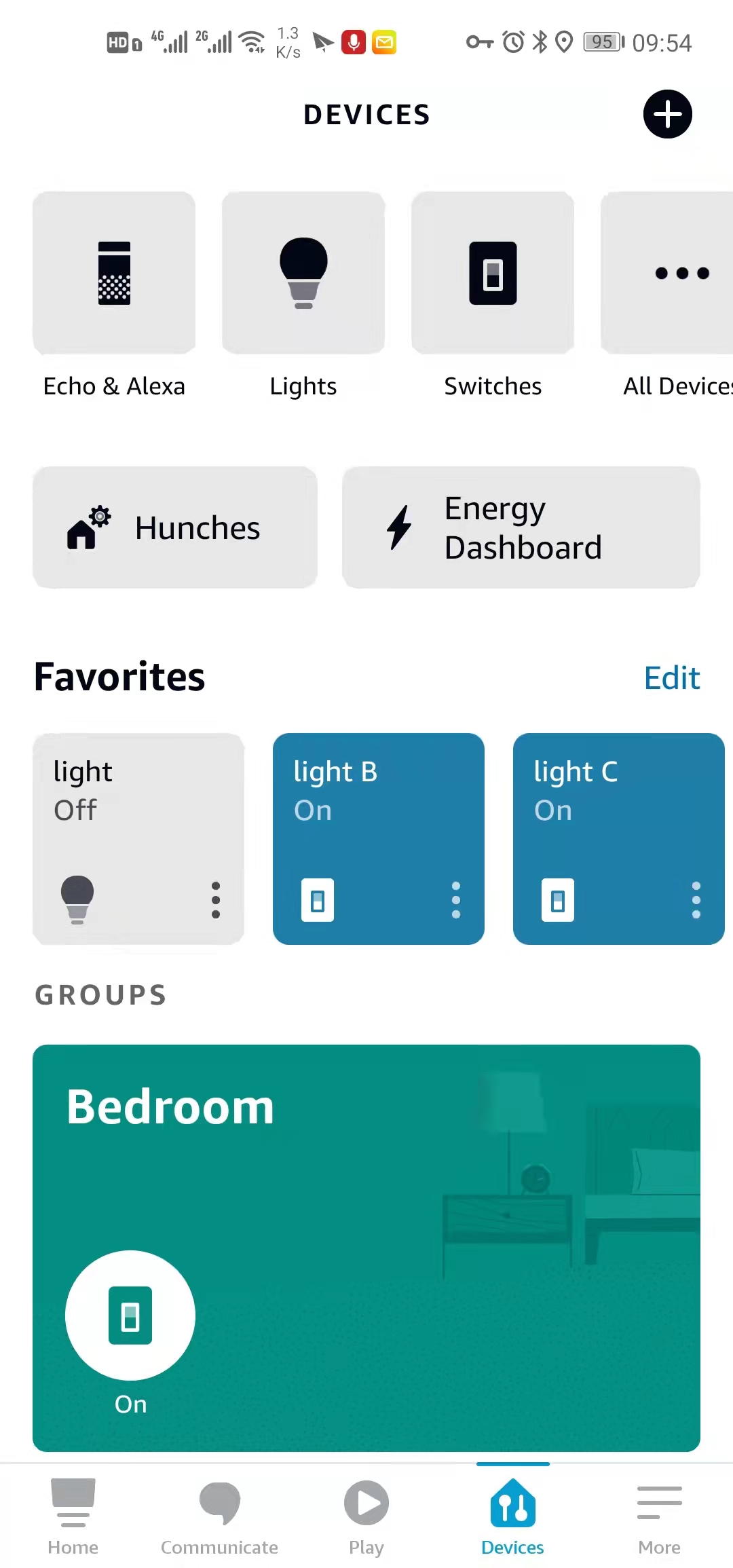
Task: Switch to the Communicate tab
Action: (219, 1516)
